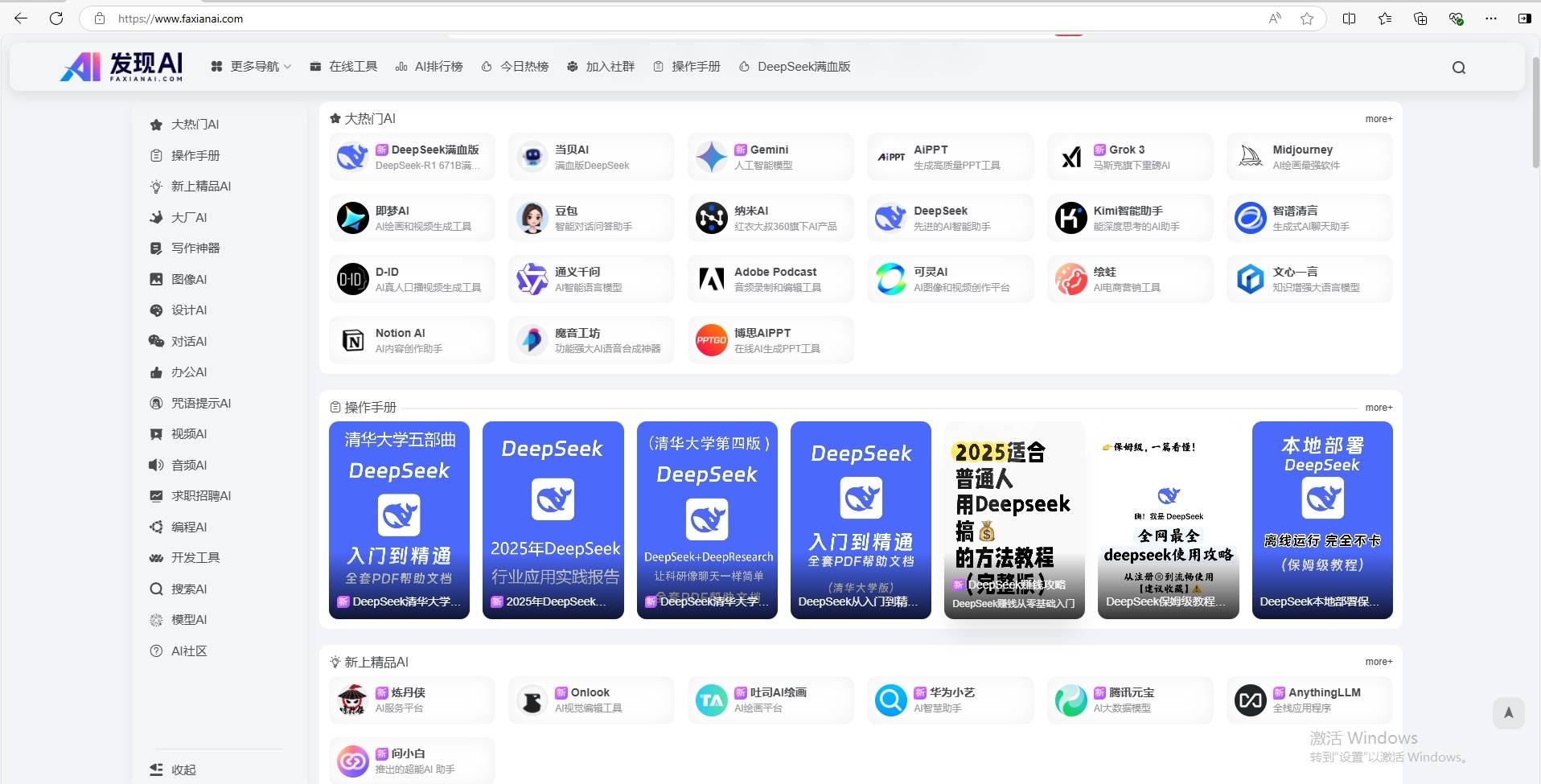This screenshot has height=784, width=1541.
Task: Open the 清华大学五部曲 DeepSeek card
Action: (399, 520)
